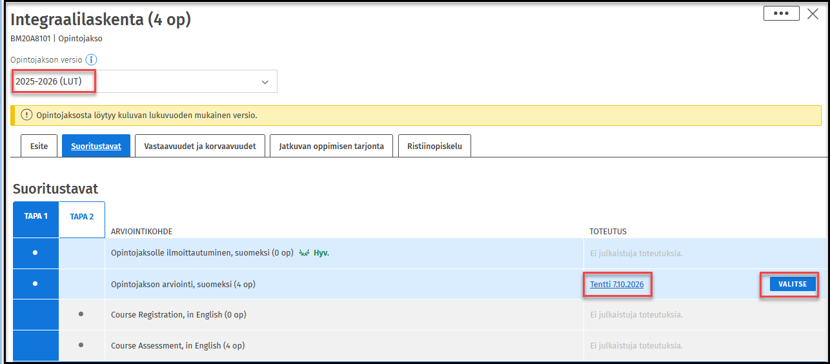Click the TAPA 1 dot for ilmoittautuminen row
Screen dimensions: 830x364
(x=35, y=253)
